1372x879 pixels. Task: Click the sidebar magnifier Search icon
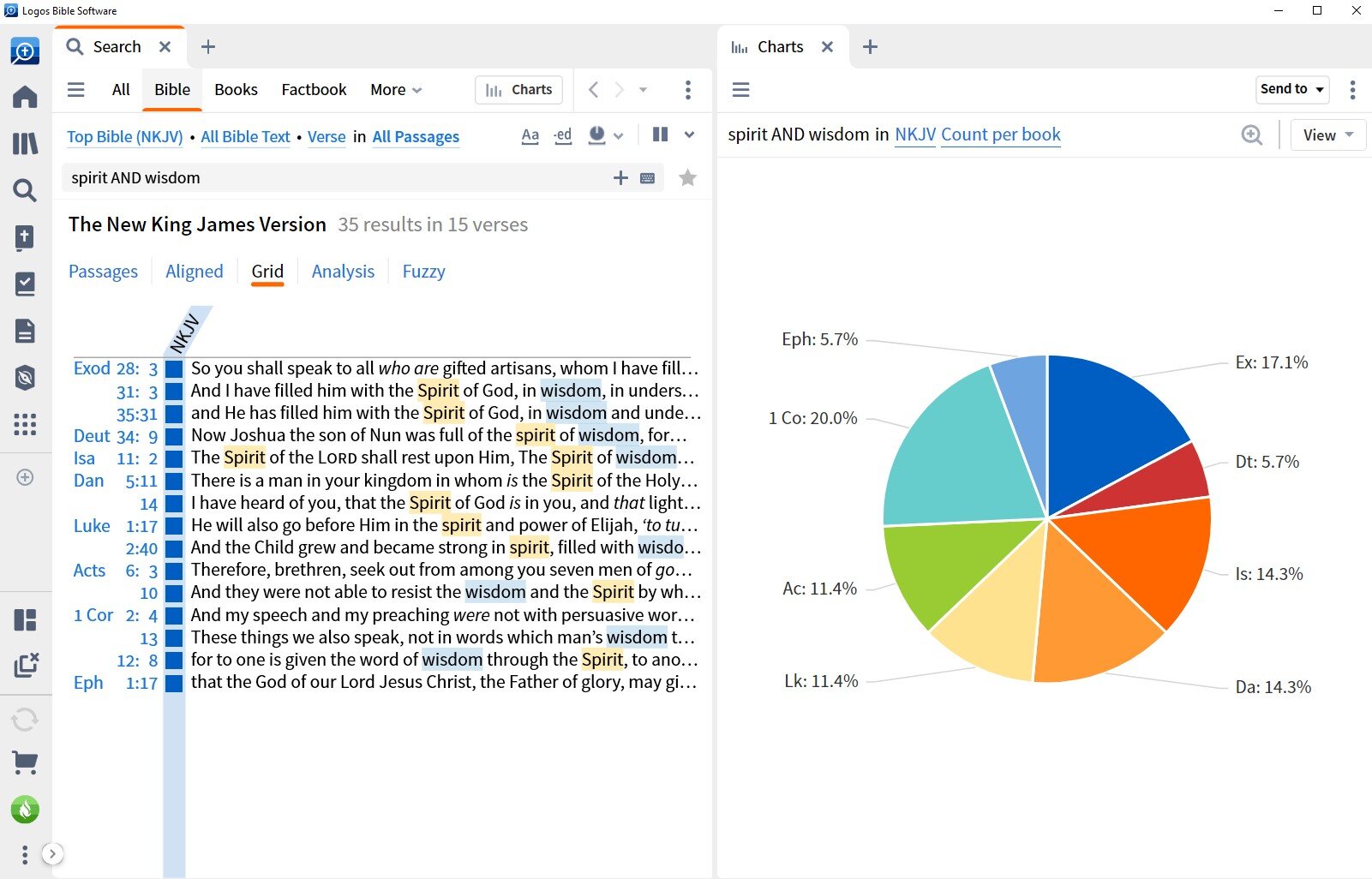25,190
